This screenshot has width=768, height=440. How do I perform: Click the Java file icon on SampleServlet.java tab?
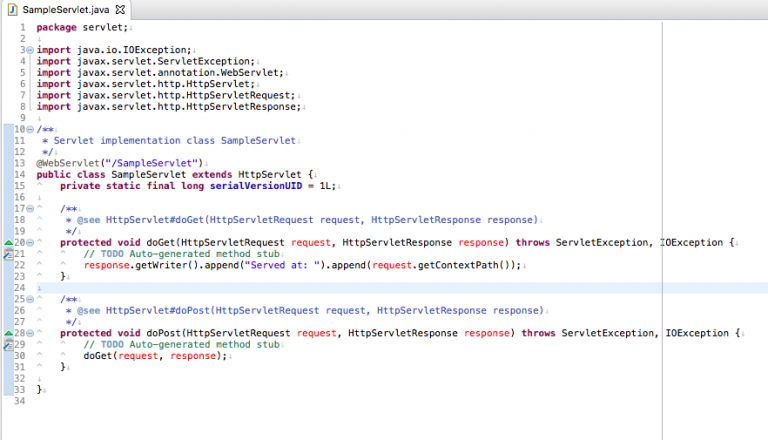12,8
